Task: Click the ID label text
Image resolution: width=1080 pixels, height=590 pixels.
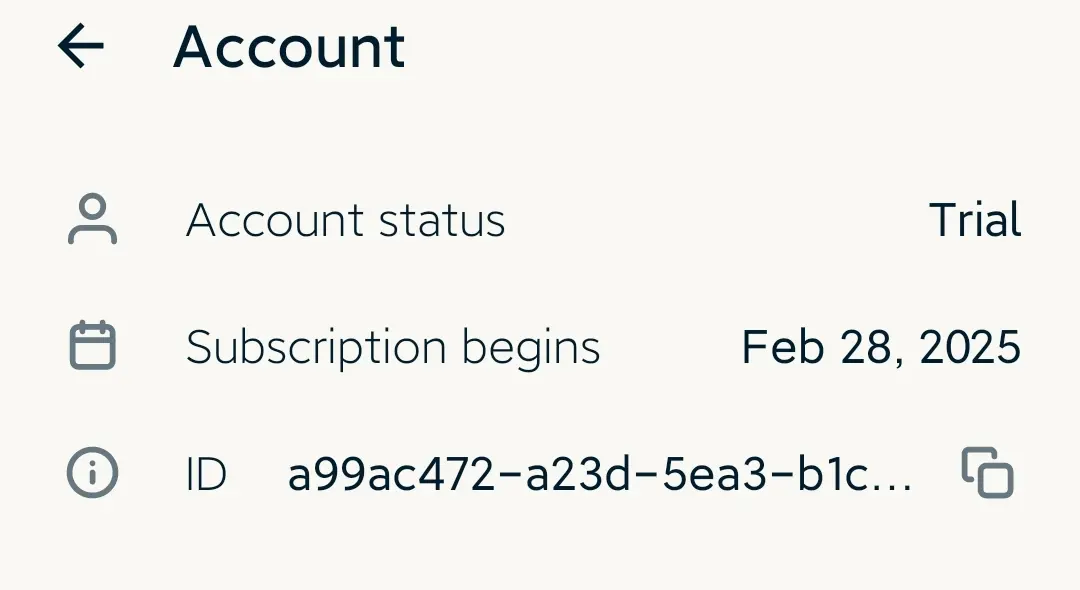Action: (x=206, y=475)
